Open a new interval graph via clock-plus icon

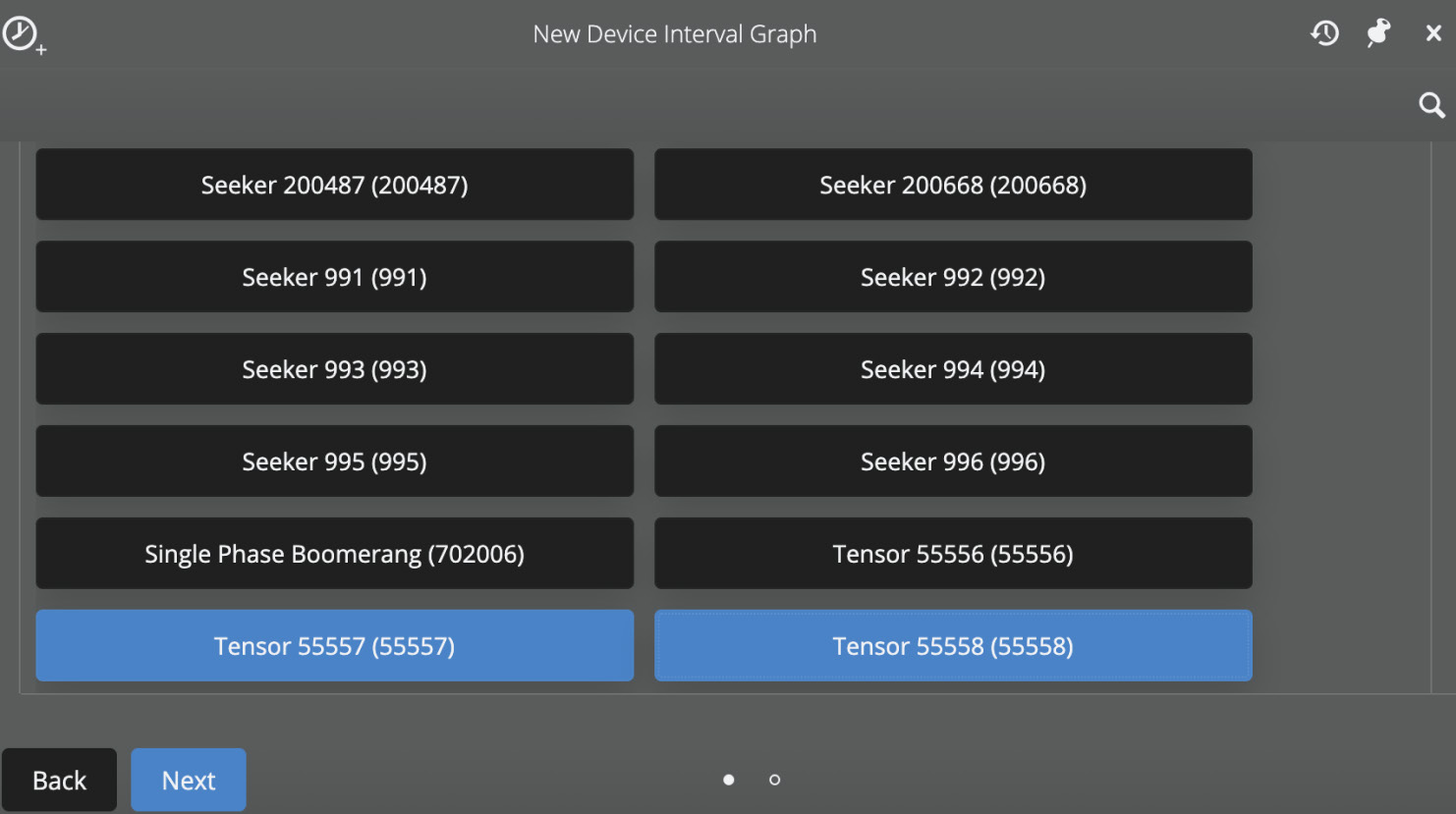(22, 32)
